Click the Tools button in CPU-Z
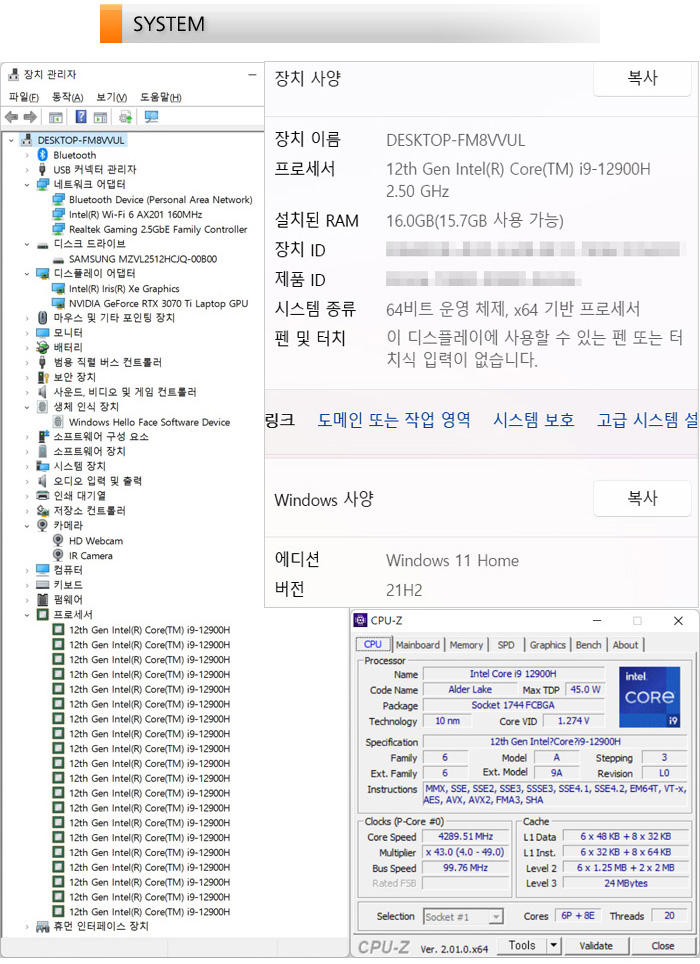 (x=522, y=946)
